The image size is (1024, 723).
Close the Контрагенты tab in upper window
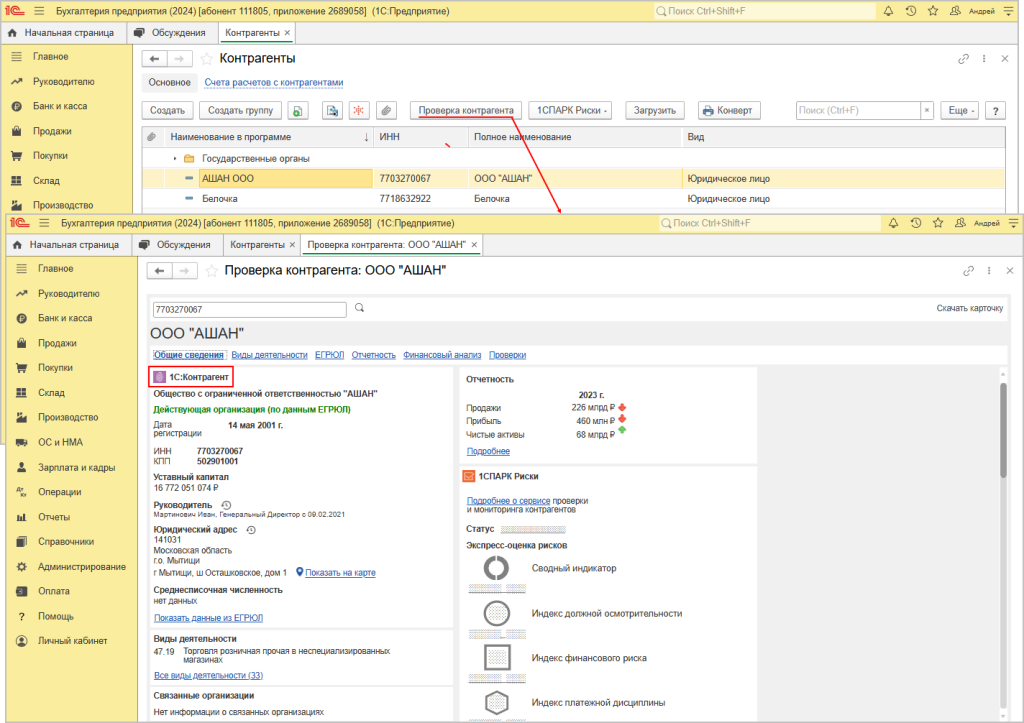click(x=287, y=33)
